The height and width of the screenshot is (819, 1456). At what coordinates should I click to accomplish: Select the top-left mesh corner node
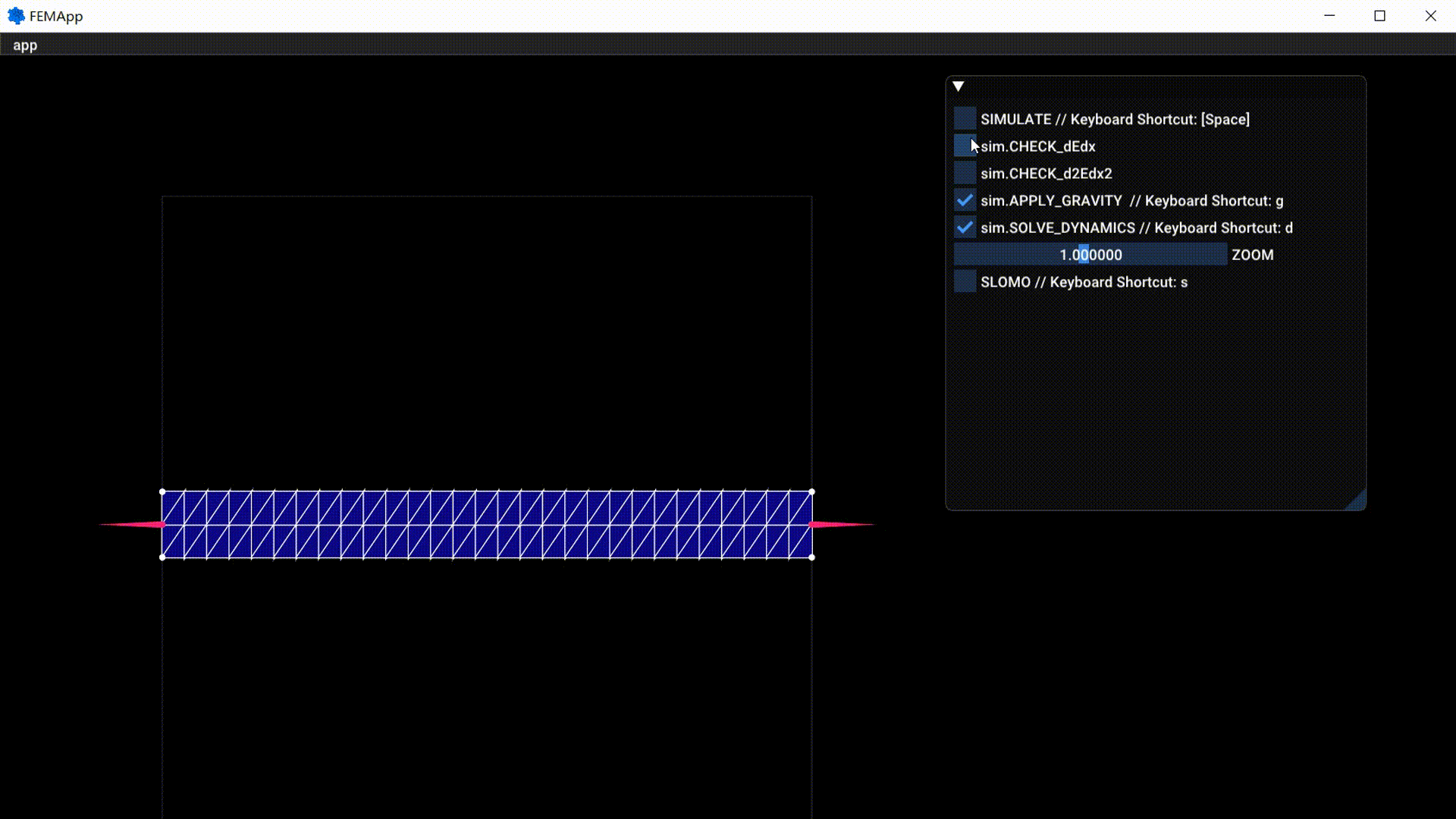[x=162, y=492]
